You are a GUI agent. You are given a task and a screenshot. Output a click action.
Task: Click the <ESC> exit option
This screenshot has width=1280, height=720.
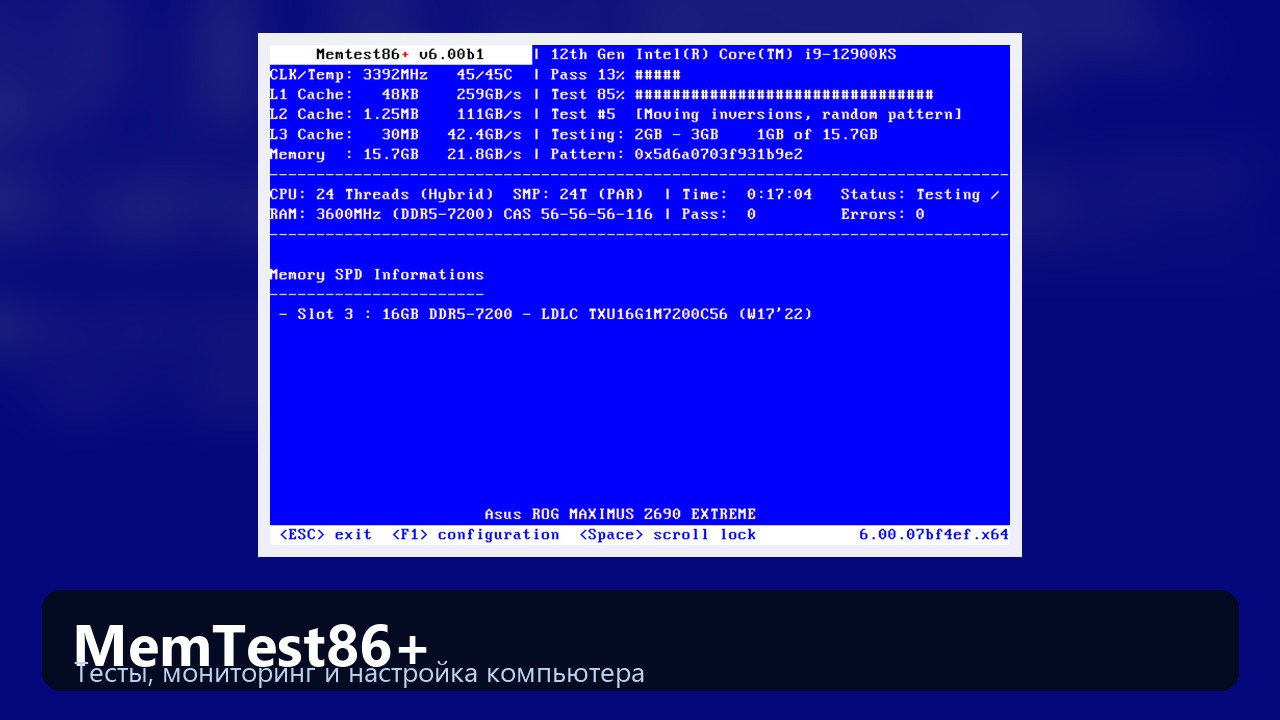point(326,534)
